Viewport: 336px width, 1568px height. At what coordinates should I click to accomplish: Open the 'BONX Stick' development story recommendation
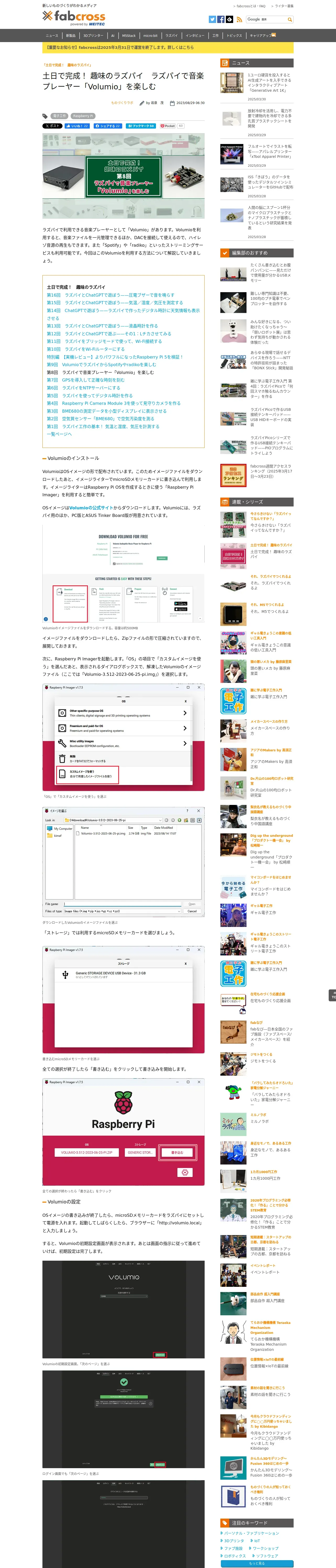(x=271, y=360)
